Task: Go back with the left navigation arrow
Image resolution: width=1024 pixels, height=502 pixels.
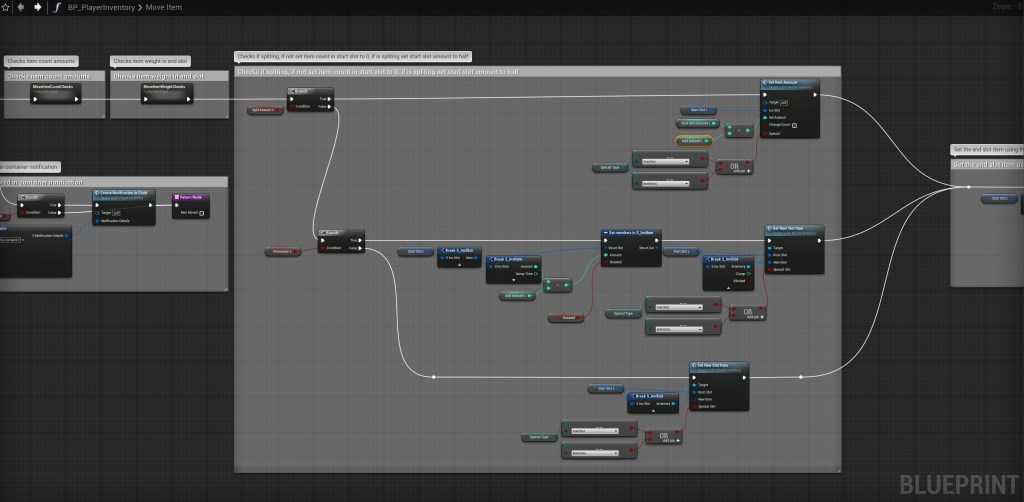Action: [22, 6]
